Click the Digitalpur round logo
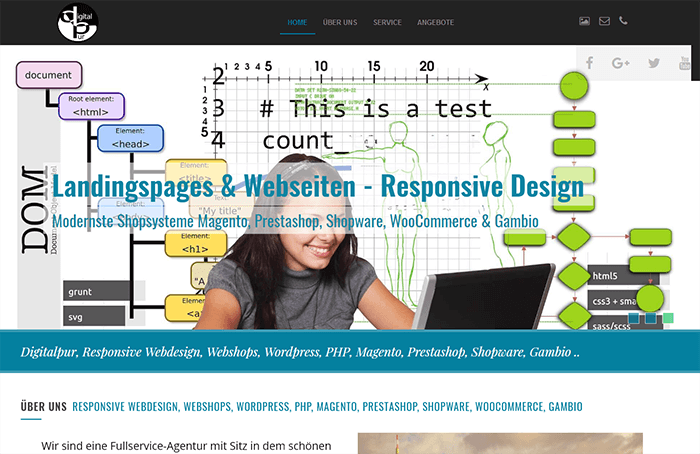The height and width of the screenshot is (454, 700). click(x=77, y=22)
